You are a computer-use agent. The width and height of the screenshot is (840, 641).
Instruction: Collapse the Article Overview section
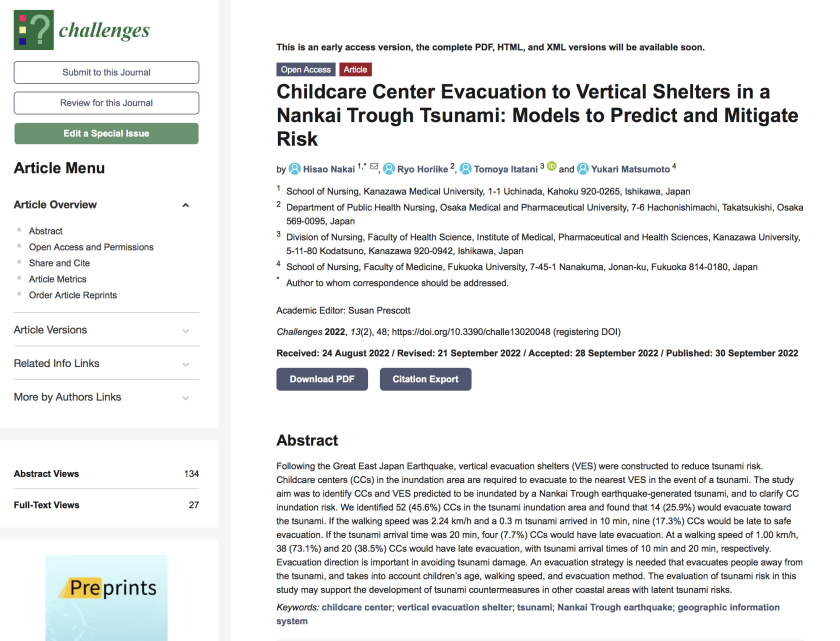pos(186,205)
